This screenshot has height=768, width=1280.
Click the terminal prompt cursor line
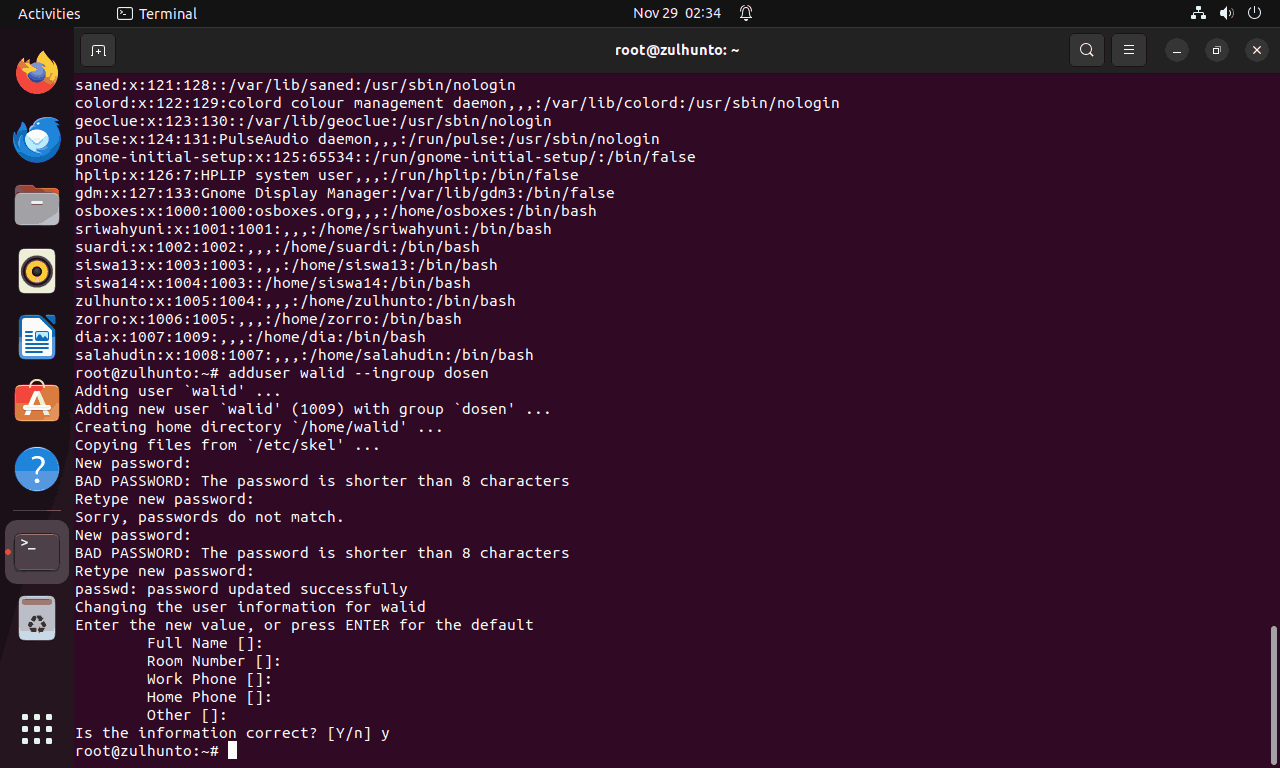(156, 750)
